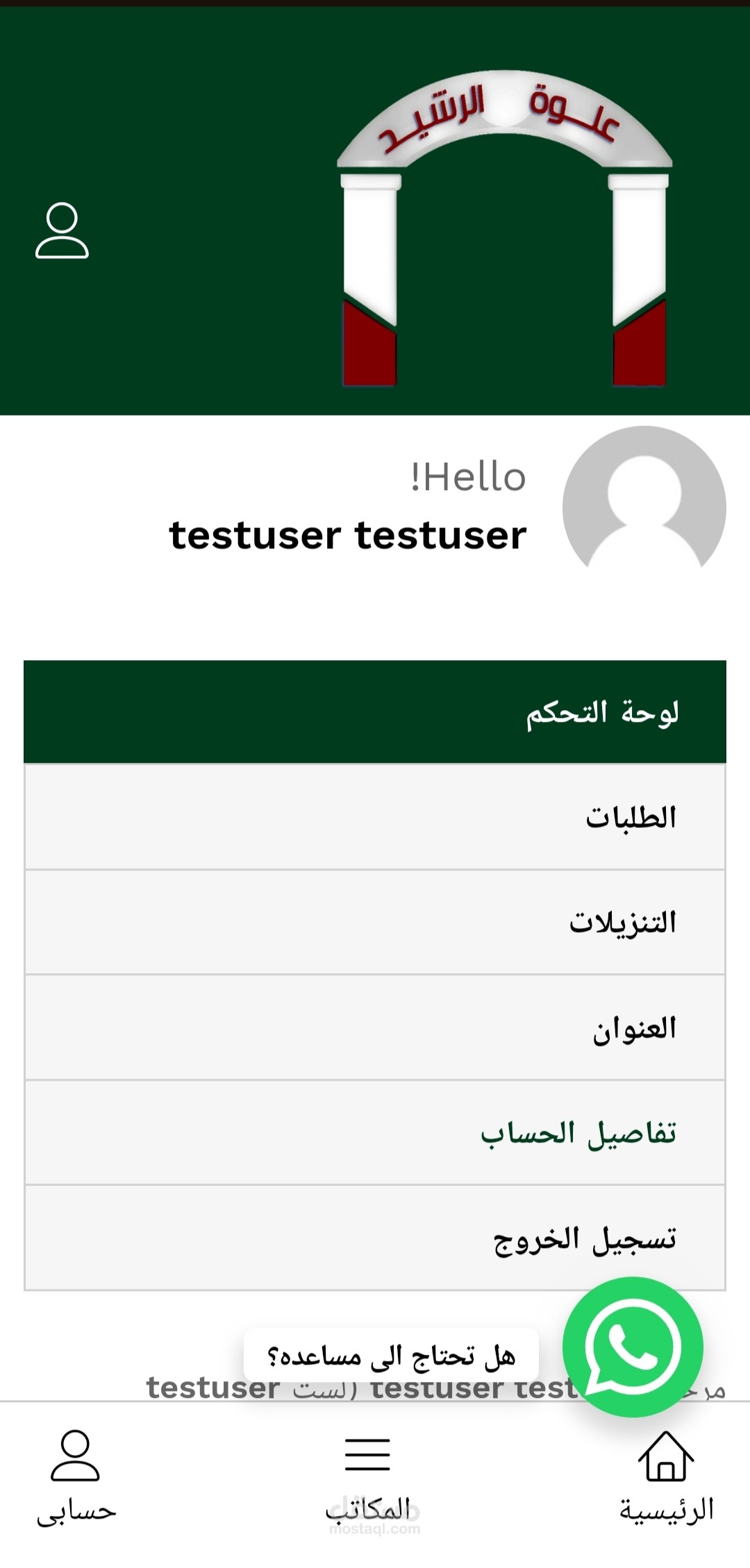The height and width of the screenshot is (1568, 750).
Task: Tap the الرئيسية label in bottom bar
Action: pos(667,1510)
